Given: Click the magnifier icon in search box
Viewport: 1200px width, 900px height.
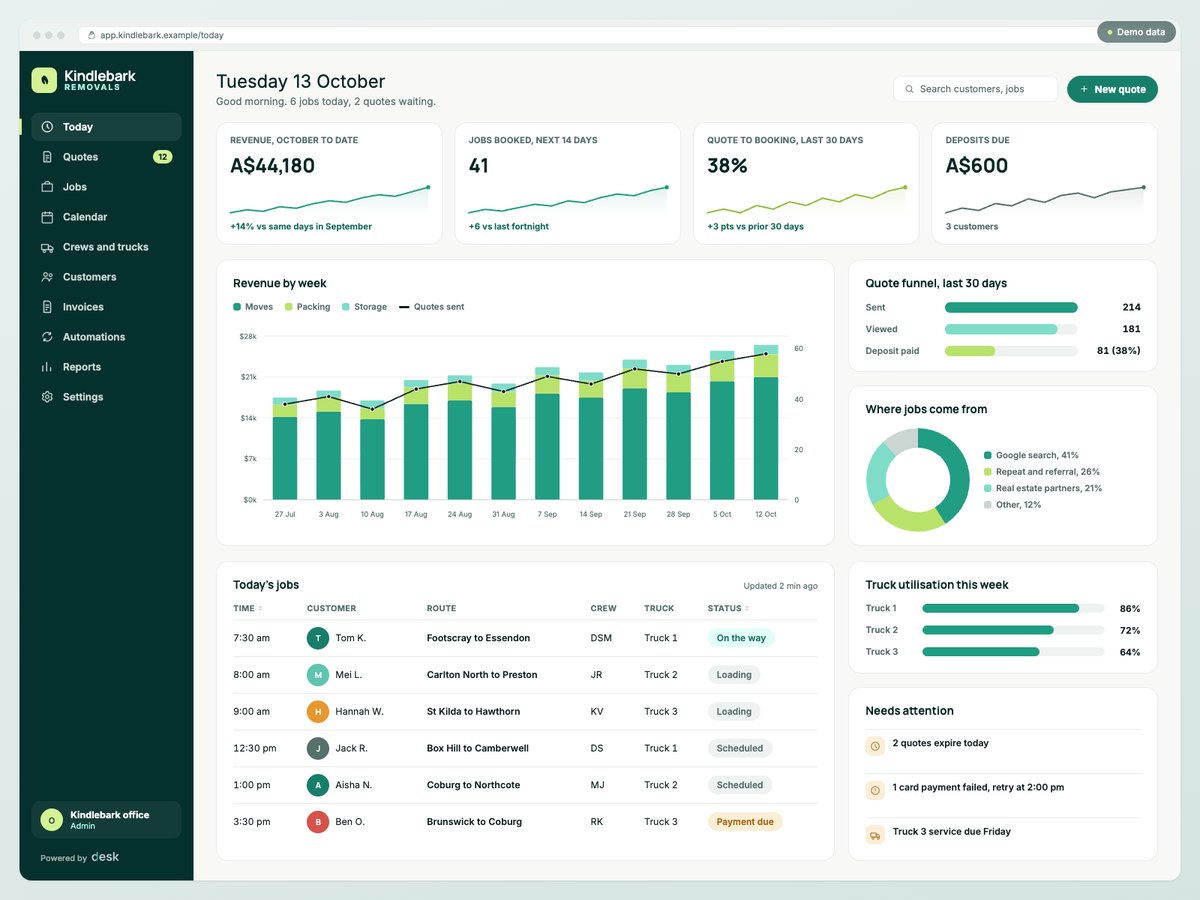Looking at the screenshot, I should [x=909, y=89].
